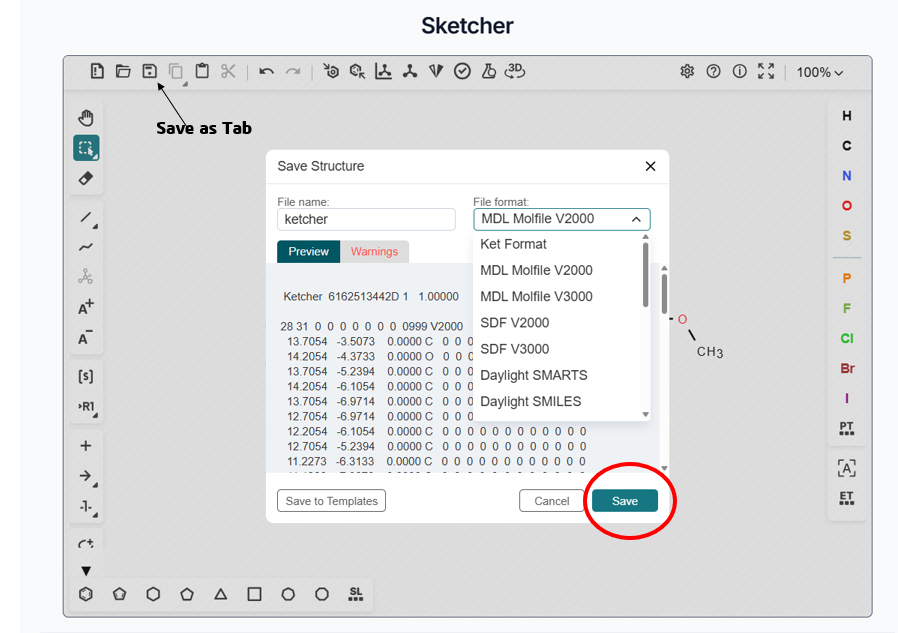This screenshot has width=898, height=633.
Task: Open a structure file from disk
Action: (x=122, y=71)
